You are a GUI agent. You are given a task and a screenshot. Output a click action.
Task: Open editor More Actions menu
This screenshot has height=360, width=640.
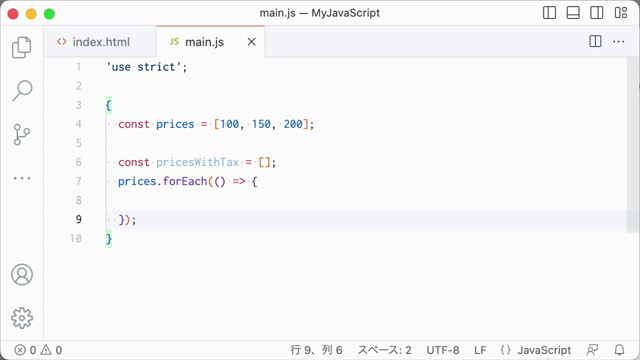[618, 42]
